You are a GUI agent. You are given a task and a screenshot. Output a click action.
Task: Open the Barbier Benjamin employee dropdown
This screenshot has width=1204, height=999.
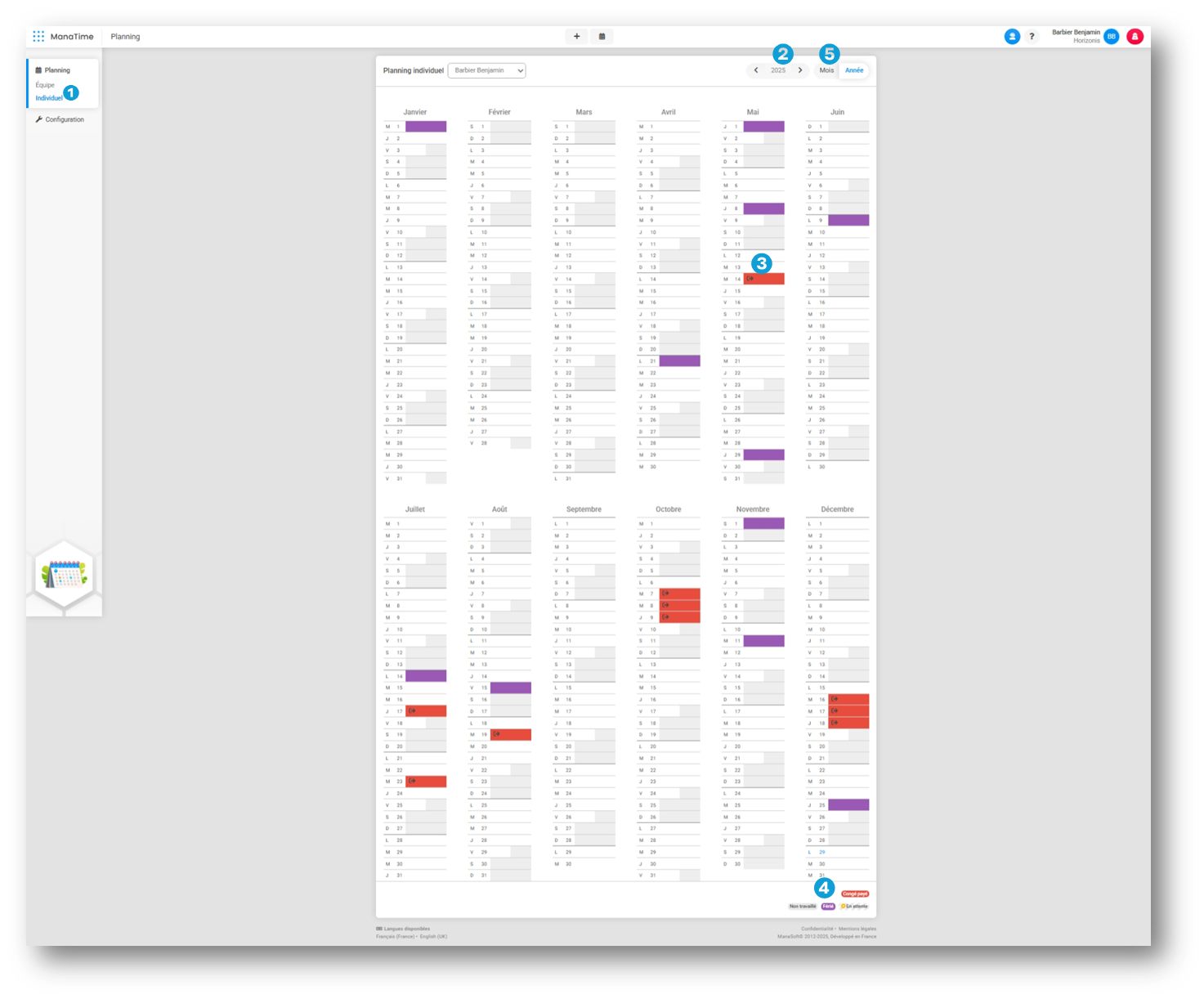[486, 70]
